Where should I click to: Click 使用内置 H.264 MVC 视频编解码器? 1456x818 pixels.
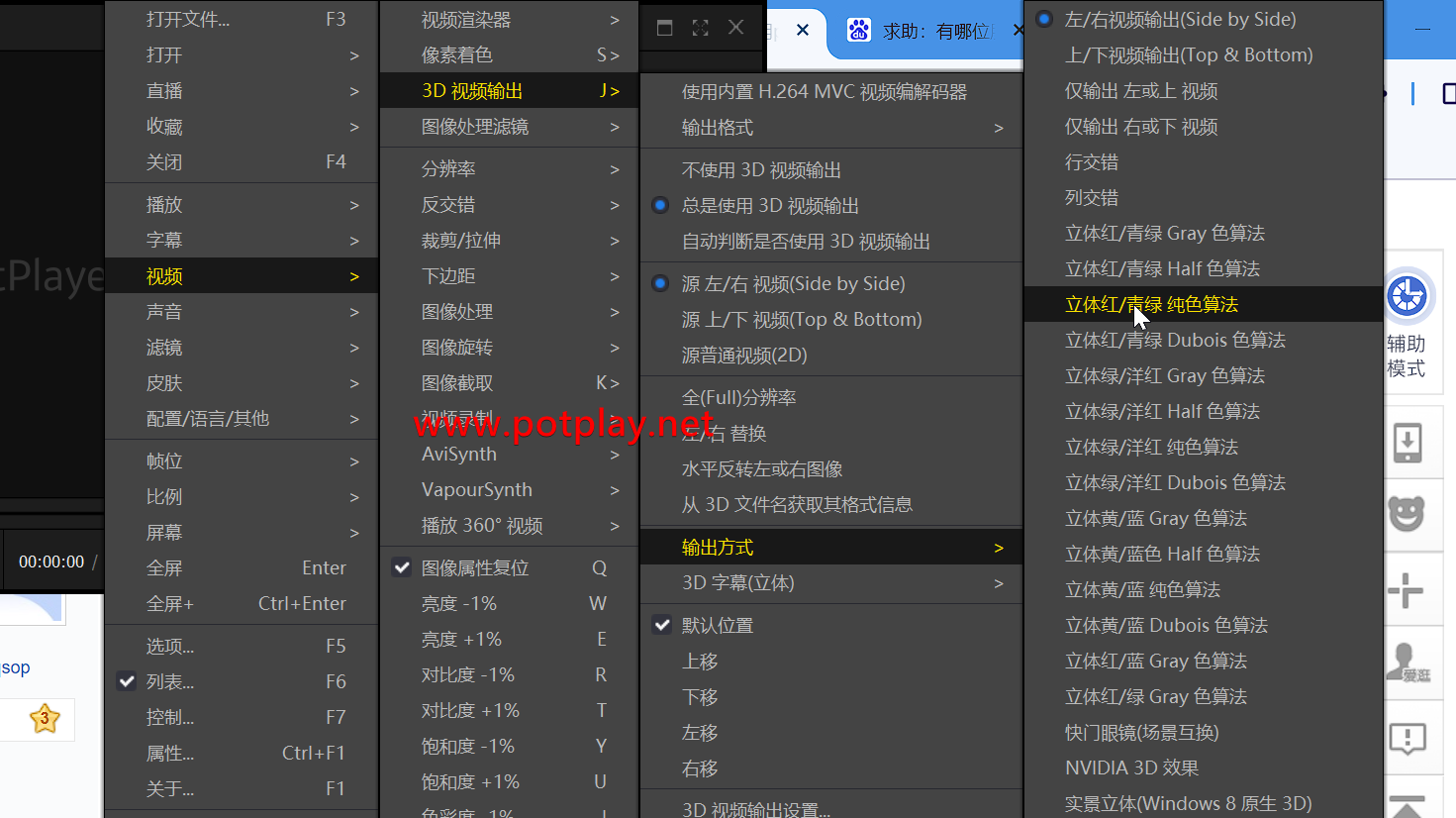click(831, 92)
